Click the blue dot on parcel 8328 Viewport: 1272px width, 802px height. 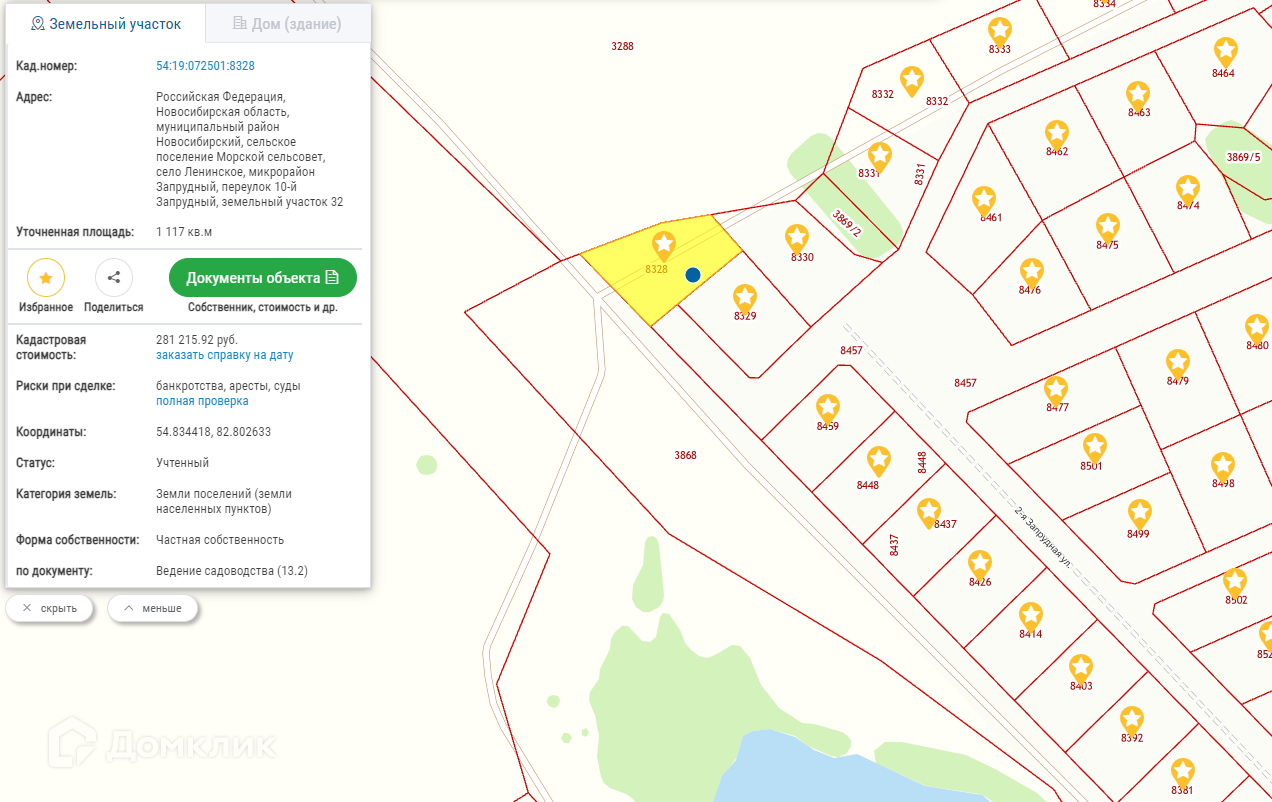[x=693, y=274]
